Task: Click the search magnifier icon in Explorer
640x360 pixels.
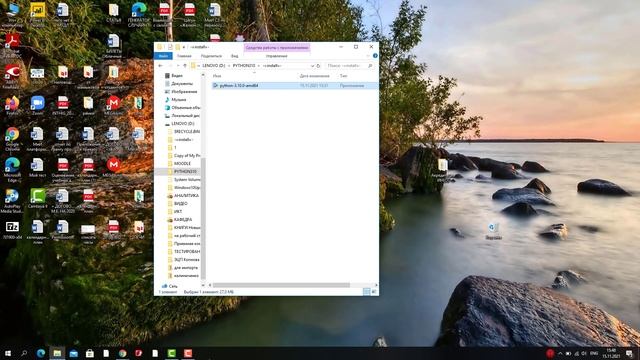Action: (370, 66)
